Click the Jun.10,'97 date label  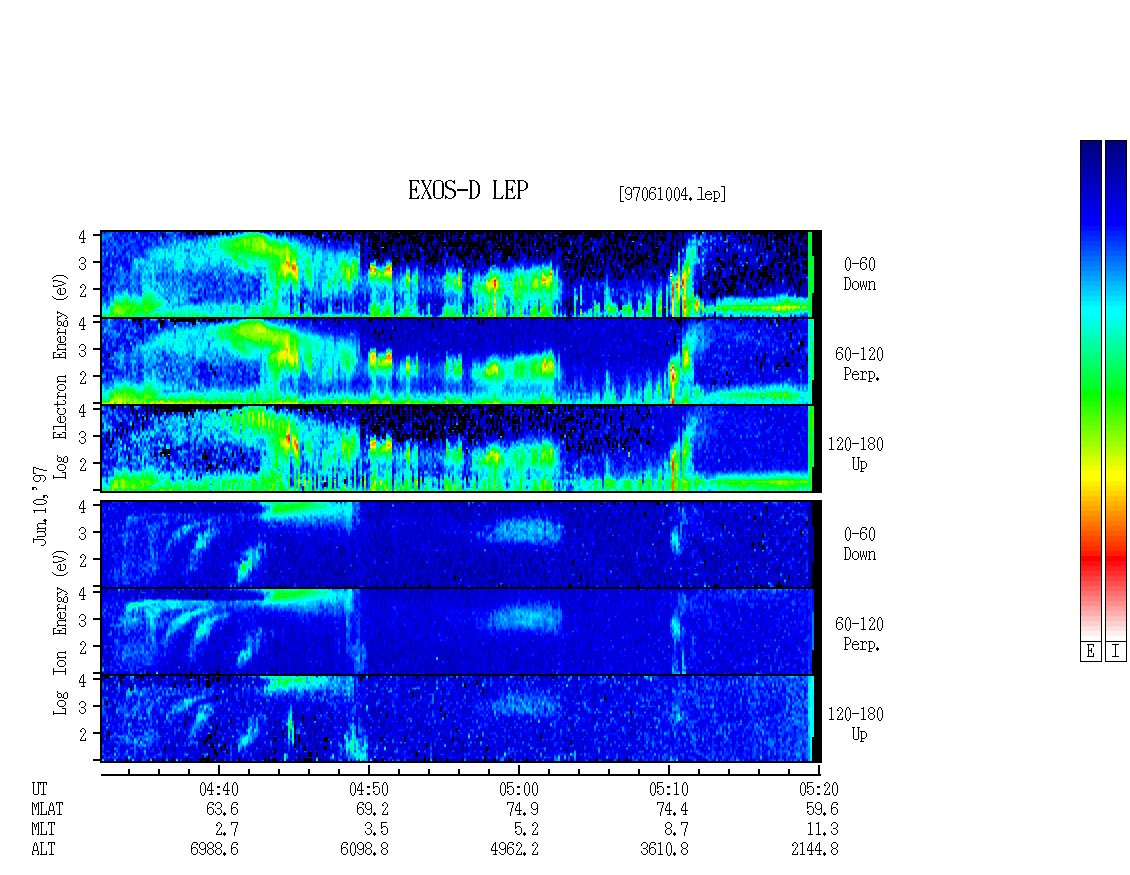(x=40, y=505)
